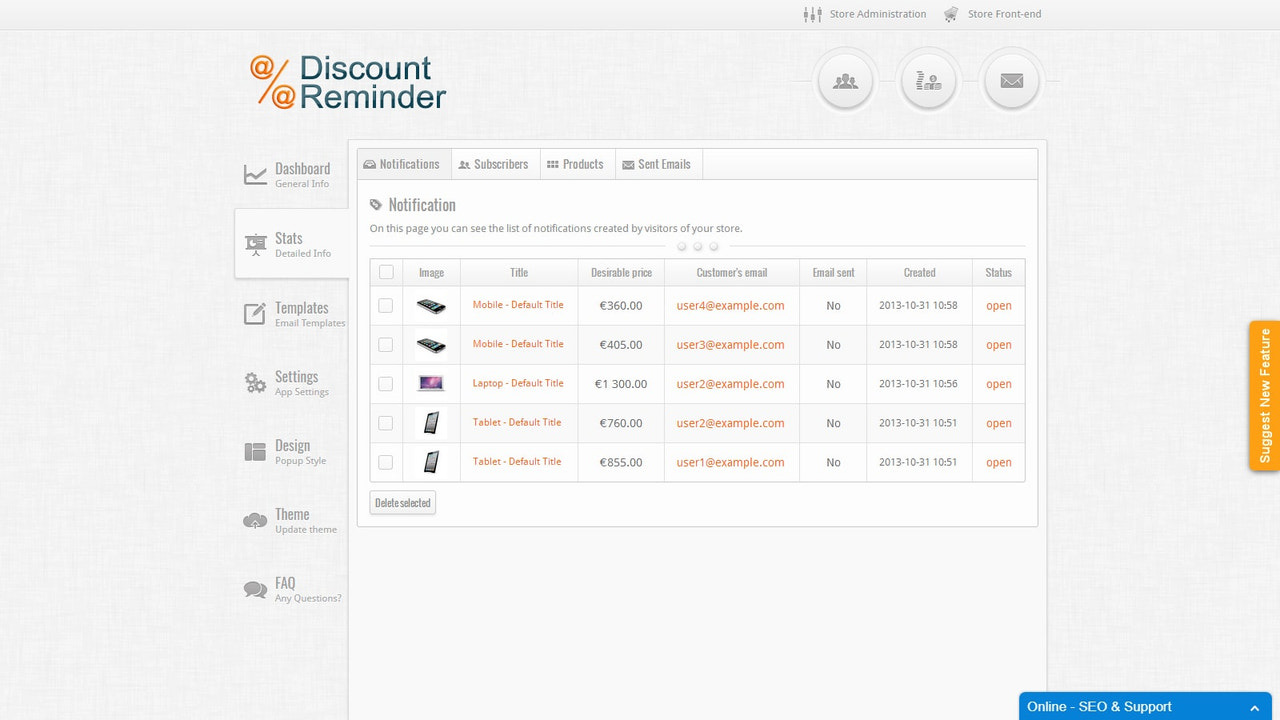Open the Stats section icon
Viewport: 1280px width, 720px height.
click(253, 242)
